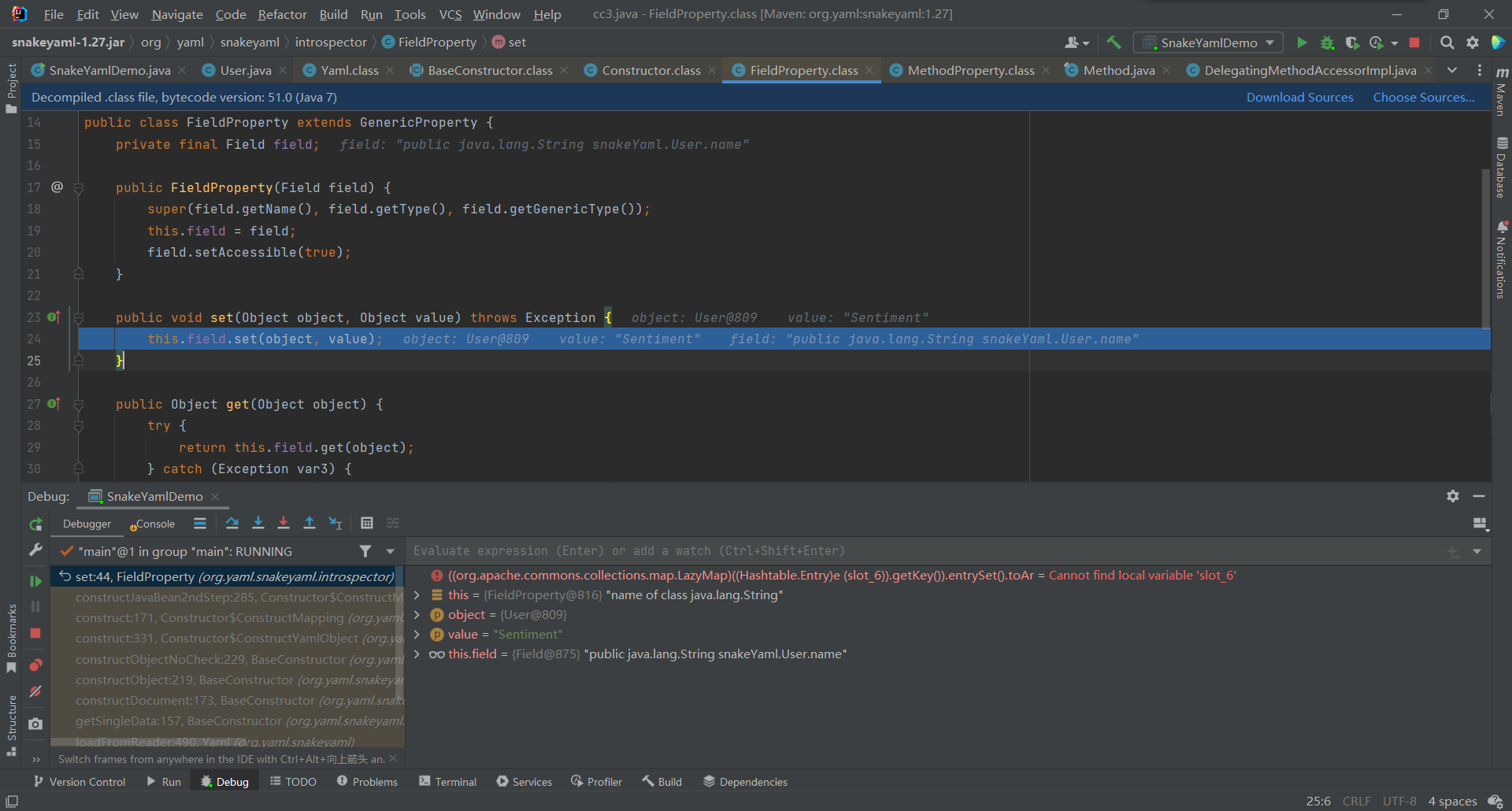Click the FieldProperty breadcrumb
The height and width of the screenshot is (811, 1512).
click(x=429, y=42)
